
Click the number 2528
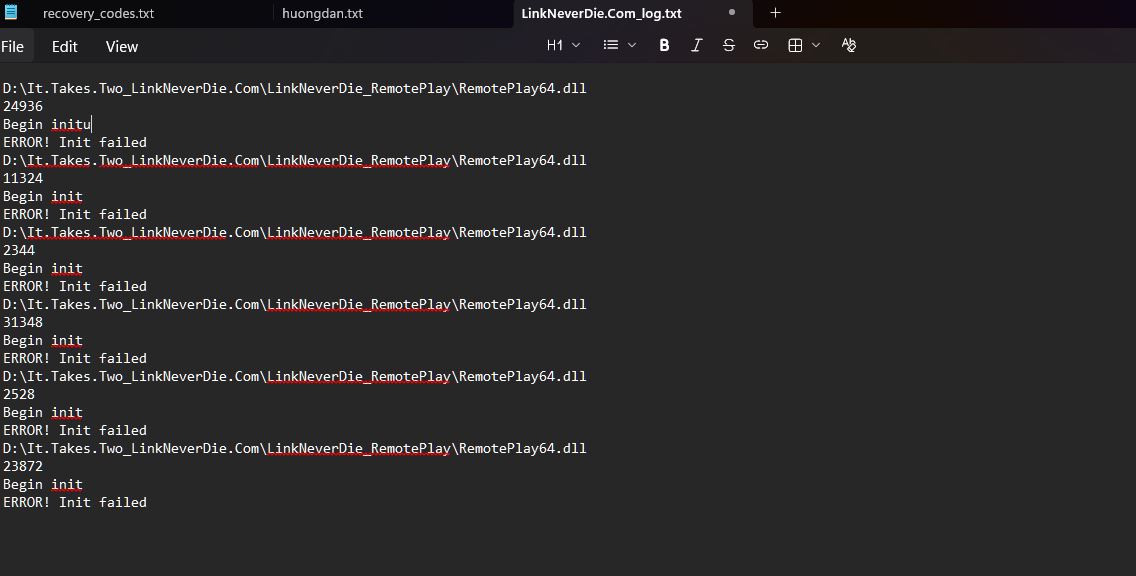click(19, 394)
